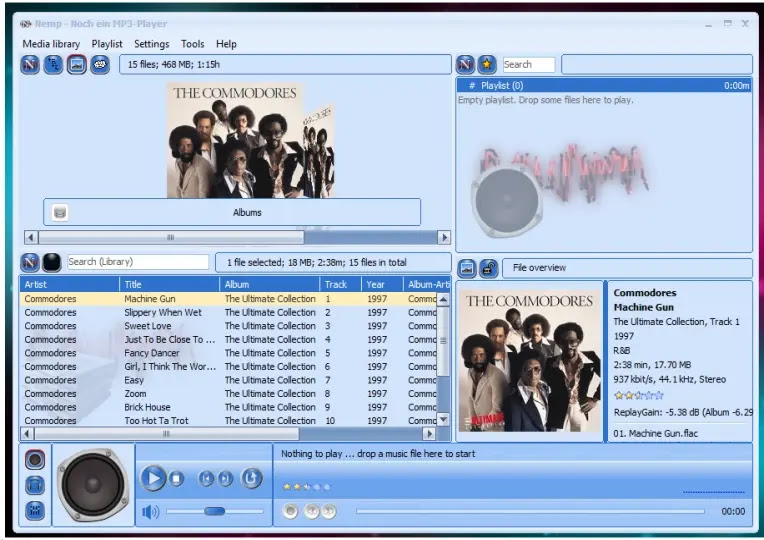Open the Settings menu
The height and width of the screenshot is (540, 764).
[152, 44]
